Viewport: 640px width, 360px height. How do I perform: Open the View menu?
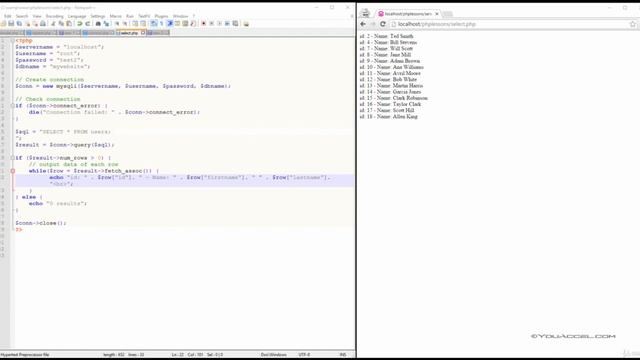coord(37,16)
